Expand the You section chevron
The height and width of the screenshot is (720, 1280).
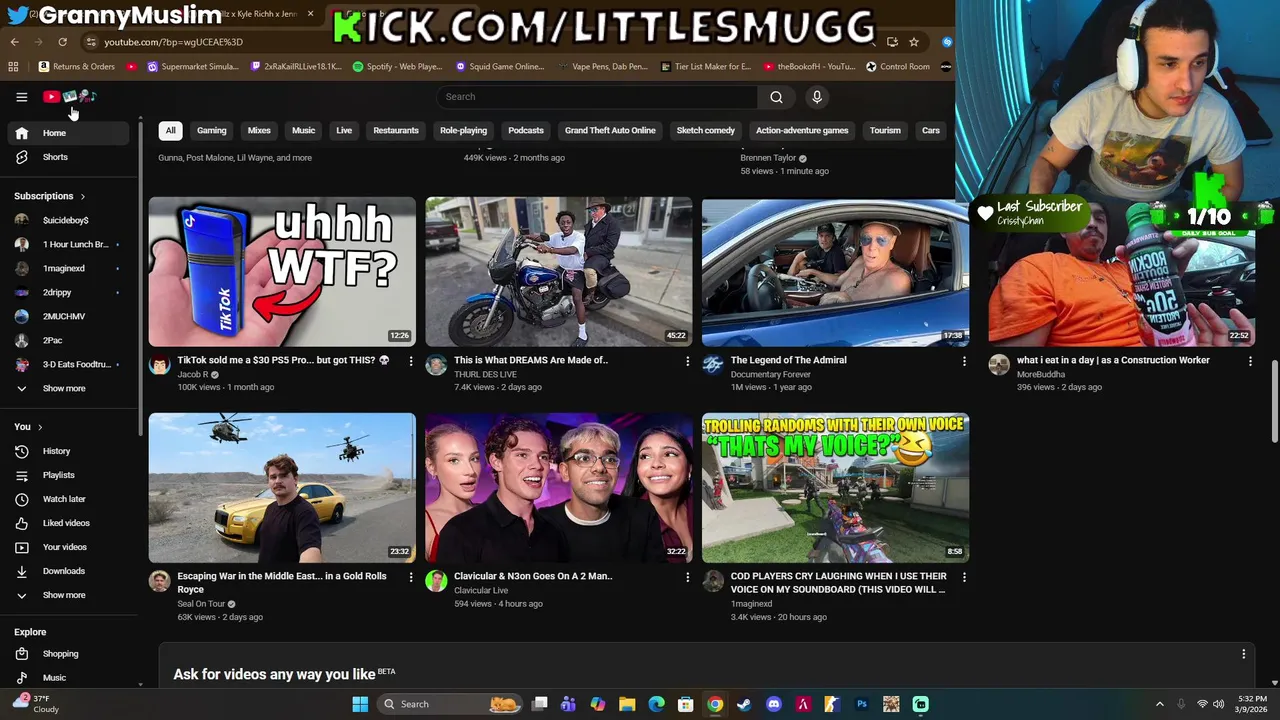(40, 427)
